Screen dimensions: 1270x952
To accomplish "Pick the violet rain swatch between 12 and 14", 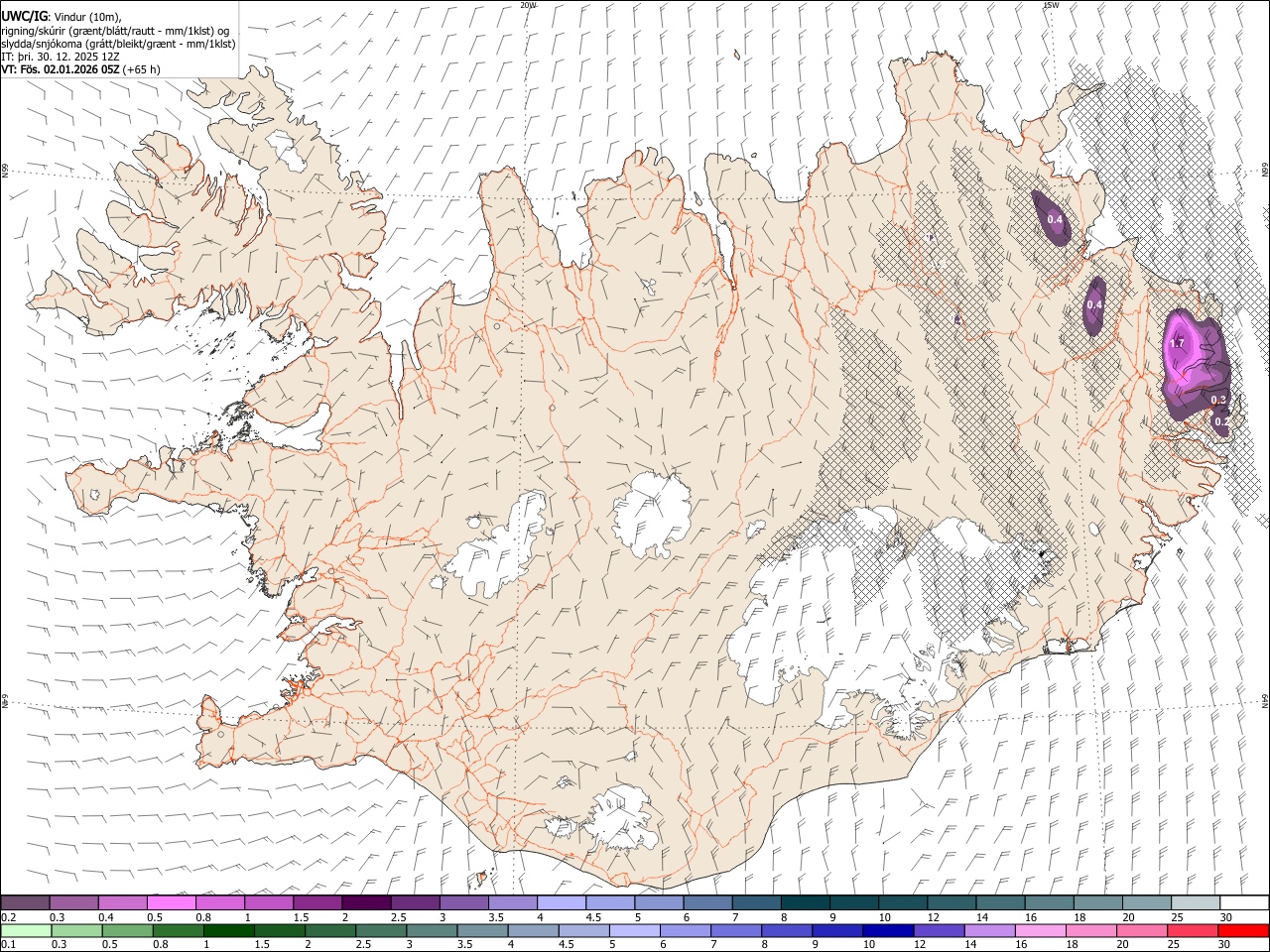I will pyautogui.click(x=939, y=930).
